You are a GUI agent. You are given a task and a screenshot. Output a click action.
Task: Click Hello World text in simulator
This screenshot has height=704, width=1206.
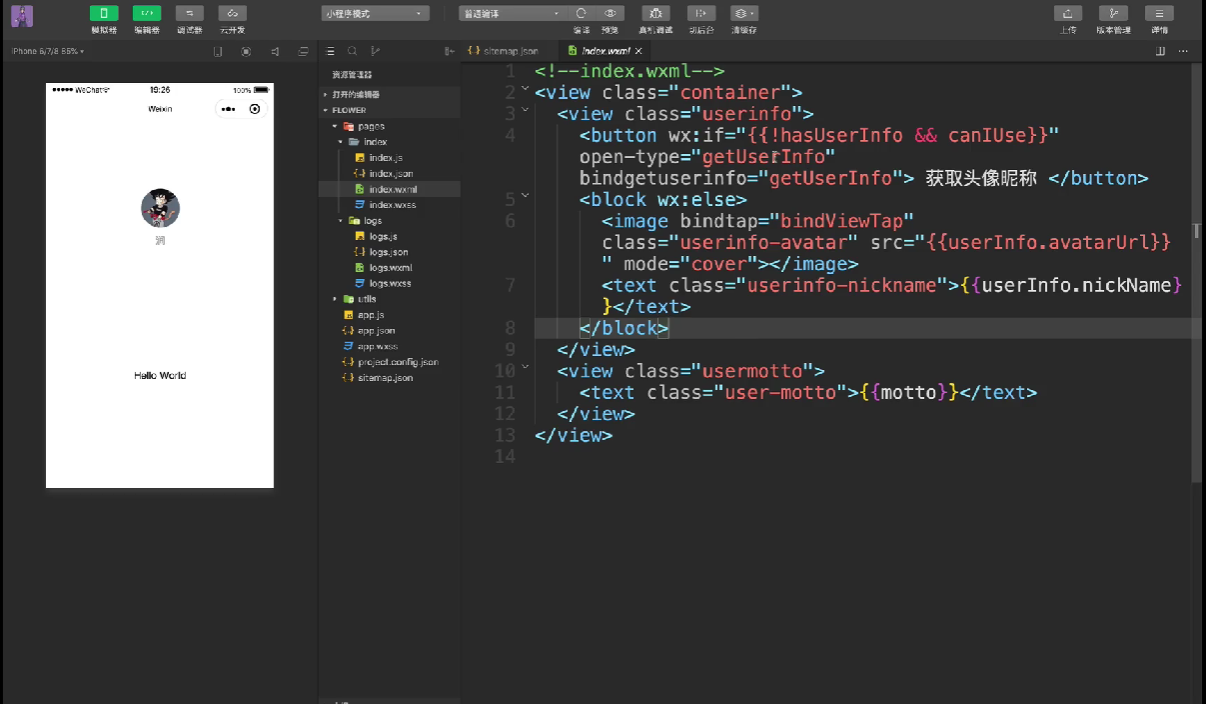(160, 376)
